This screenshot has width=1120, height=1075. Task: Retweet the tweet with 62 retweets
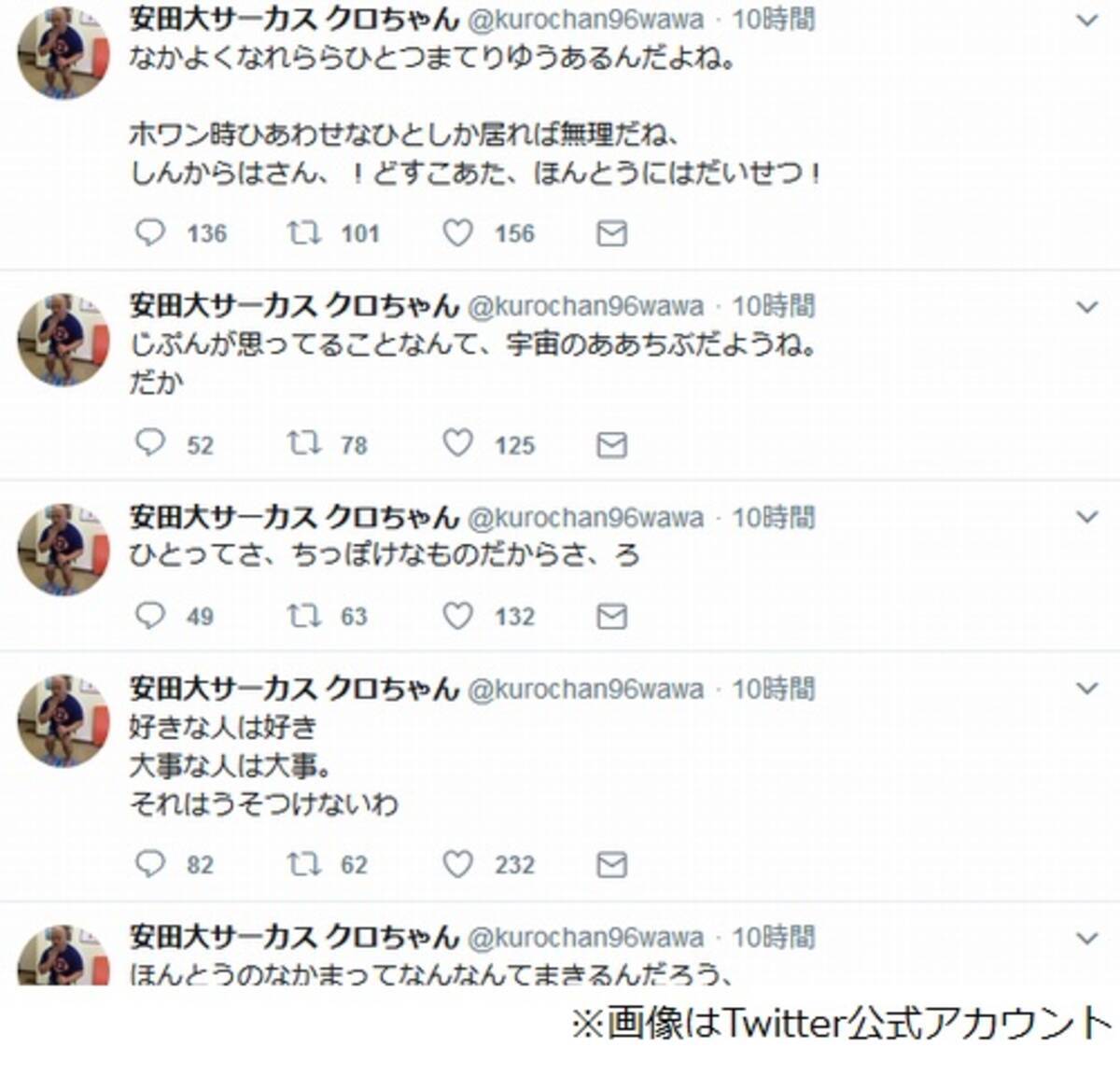coord(304,864)
